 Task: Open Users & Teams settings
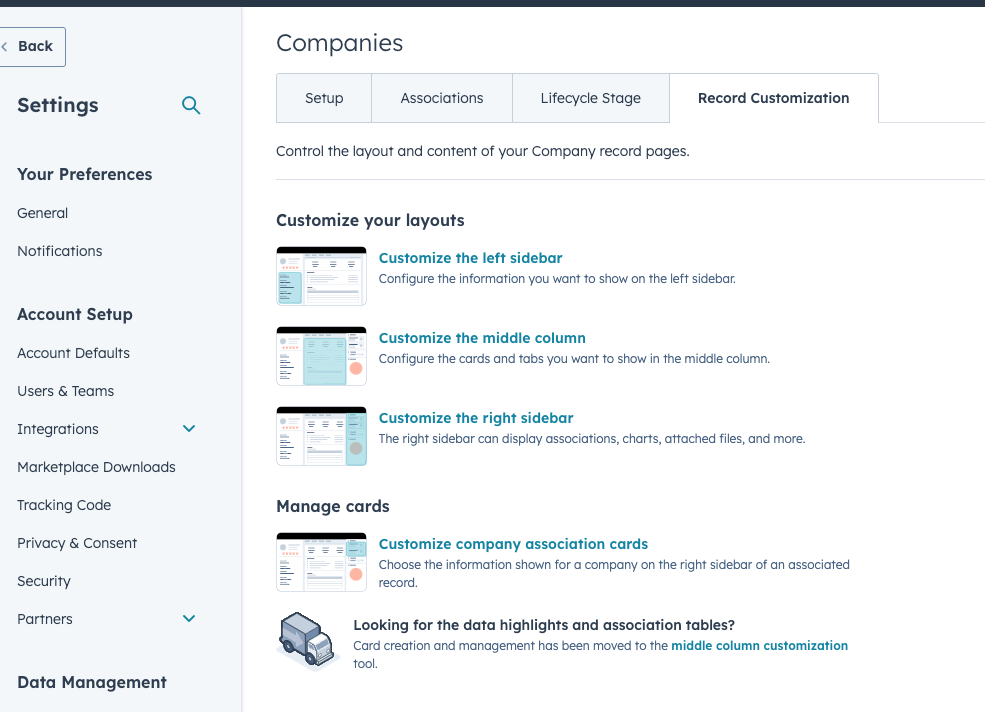point(65,390)
